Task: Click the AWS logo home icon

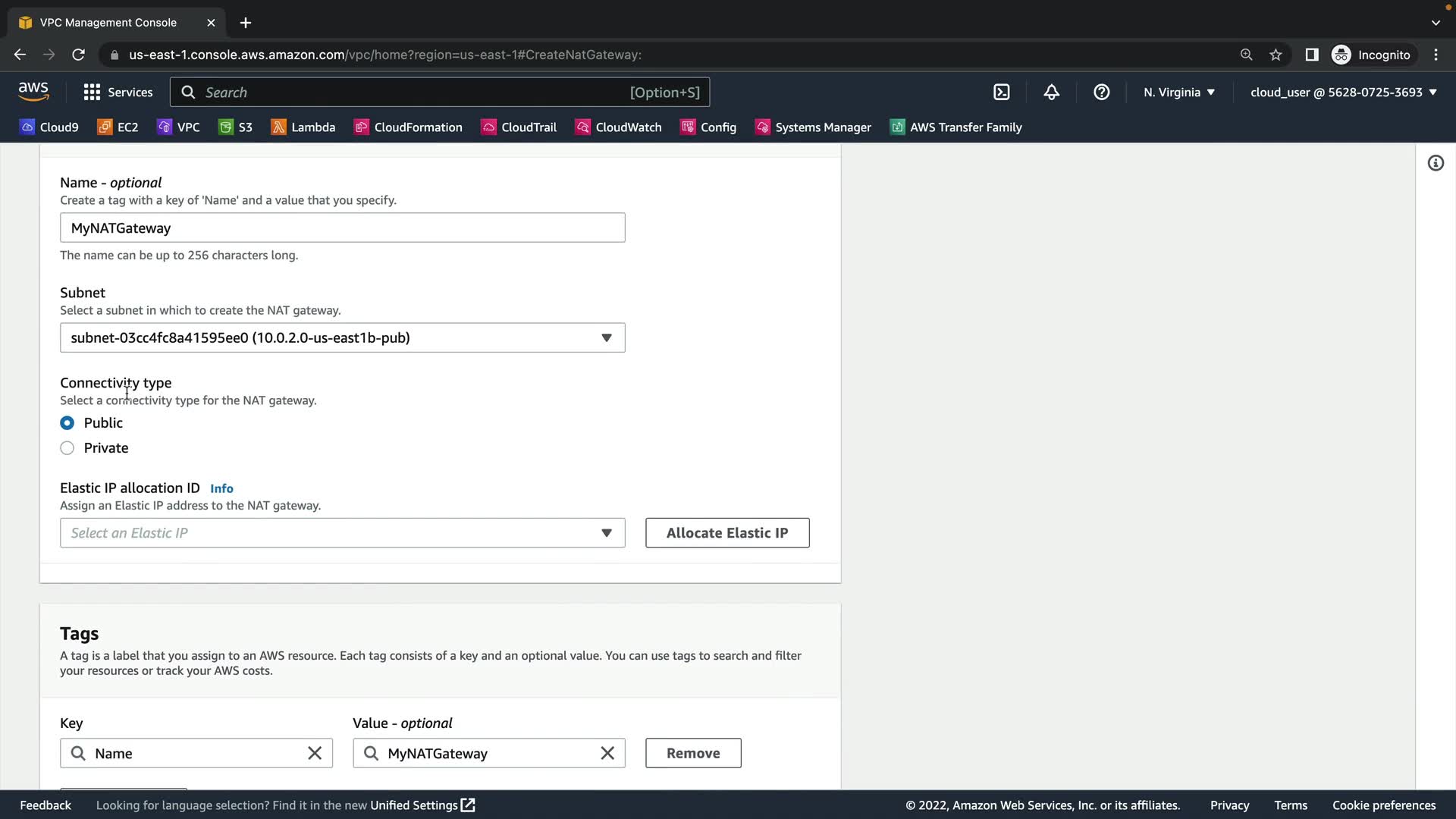Action: click(x=33, y=92)
